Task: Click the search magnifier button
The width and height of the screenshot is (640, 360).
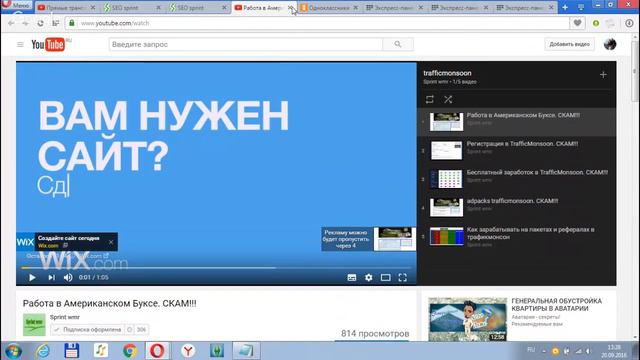Action: (x=398, y=44)
